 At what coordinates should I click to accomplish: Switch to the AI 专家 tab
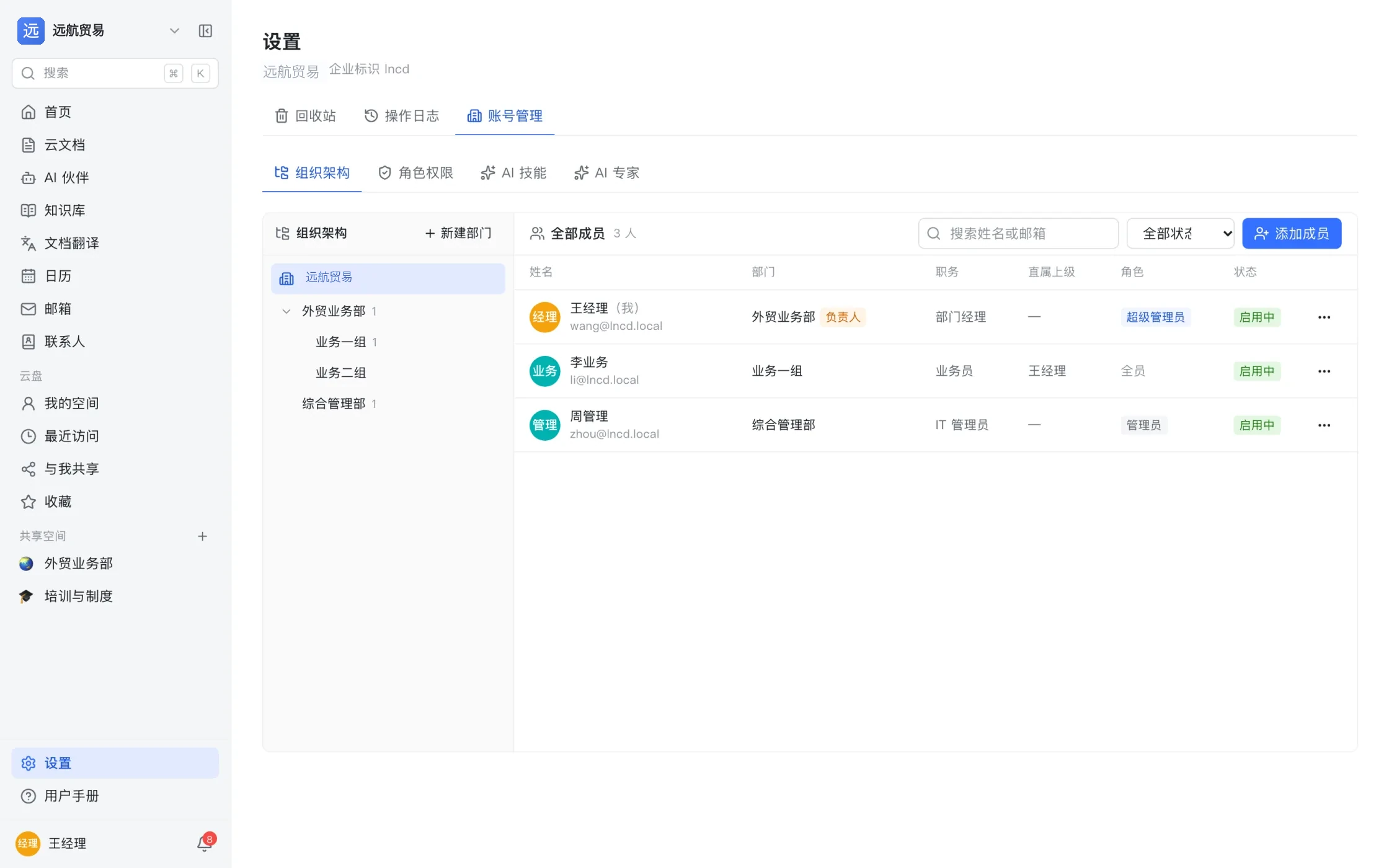[606, 173]
